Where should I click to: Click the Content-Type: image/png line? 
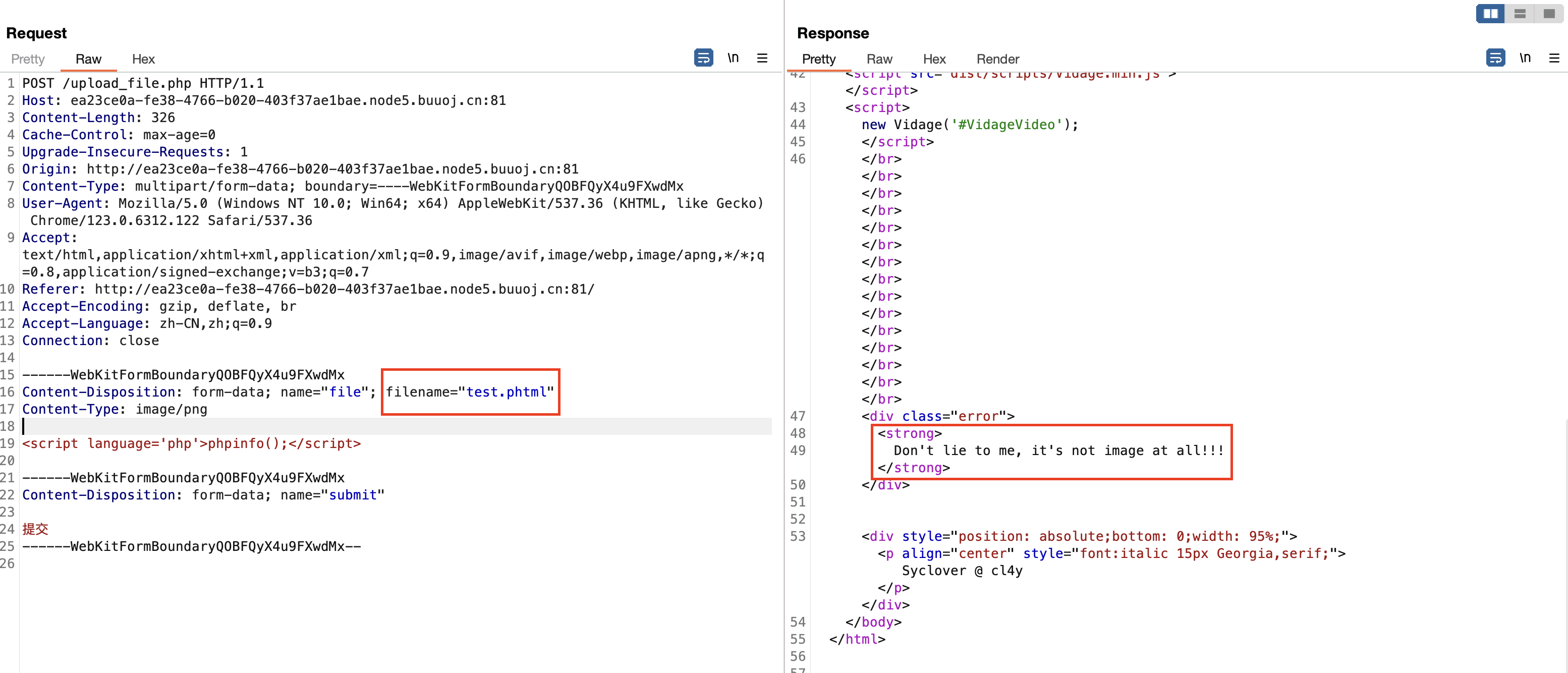[115, 409]
